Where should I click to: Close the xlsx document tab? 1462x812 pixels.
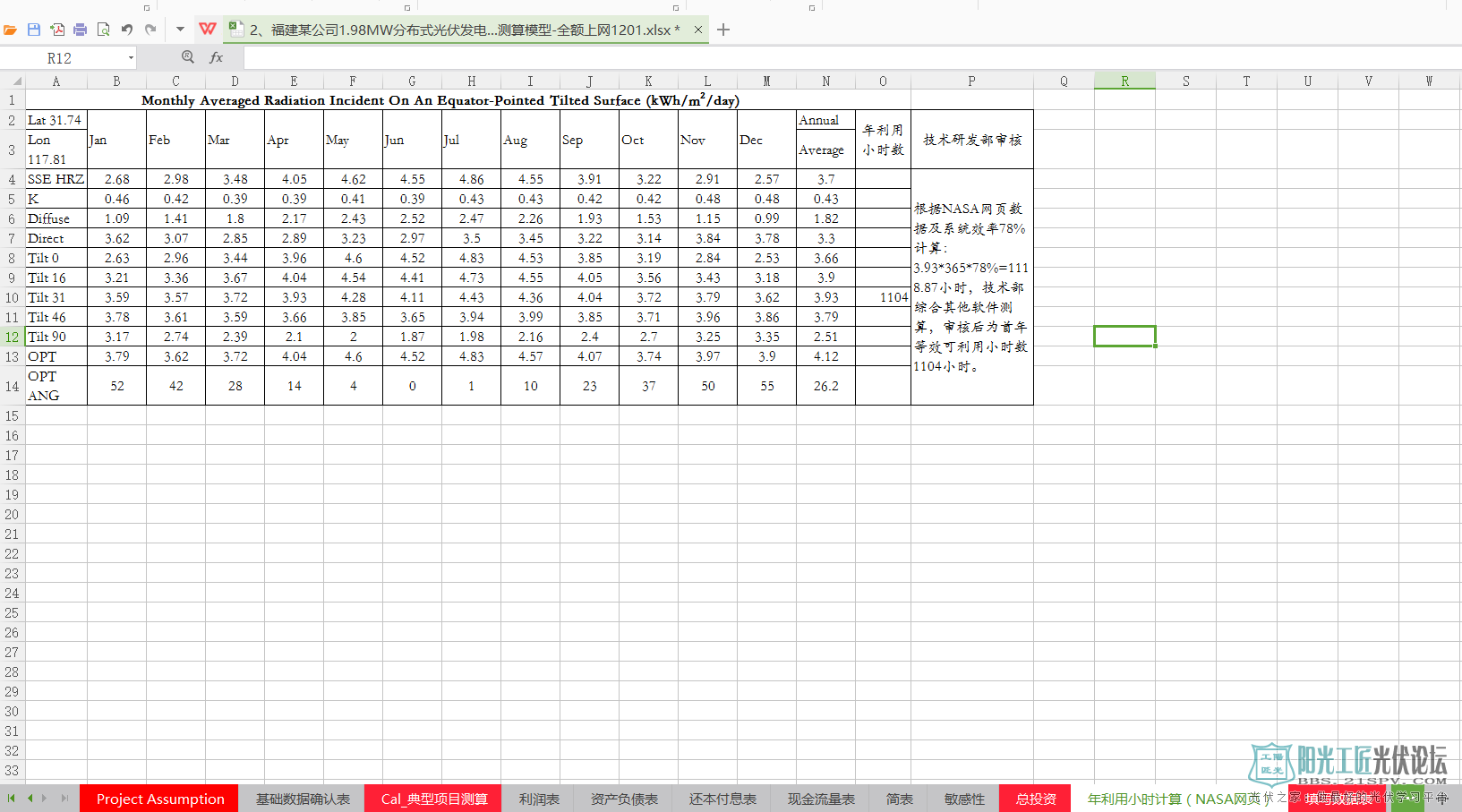(x=698, y=30)
